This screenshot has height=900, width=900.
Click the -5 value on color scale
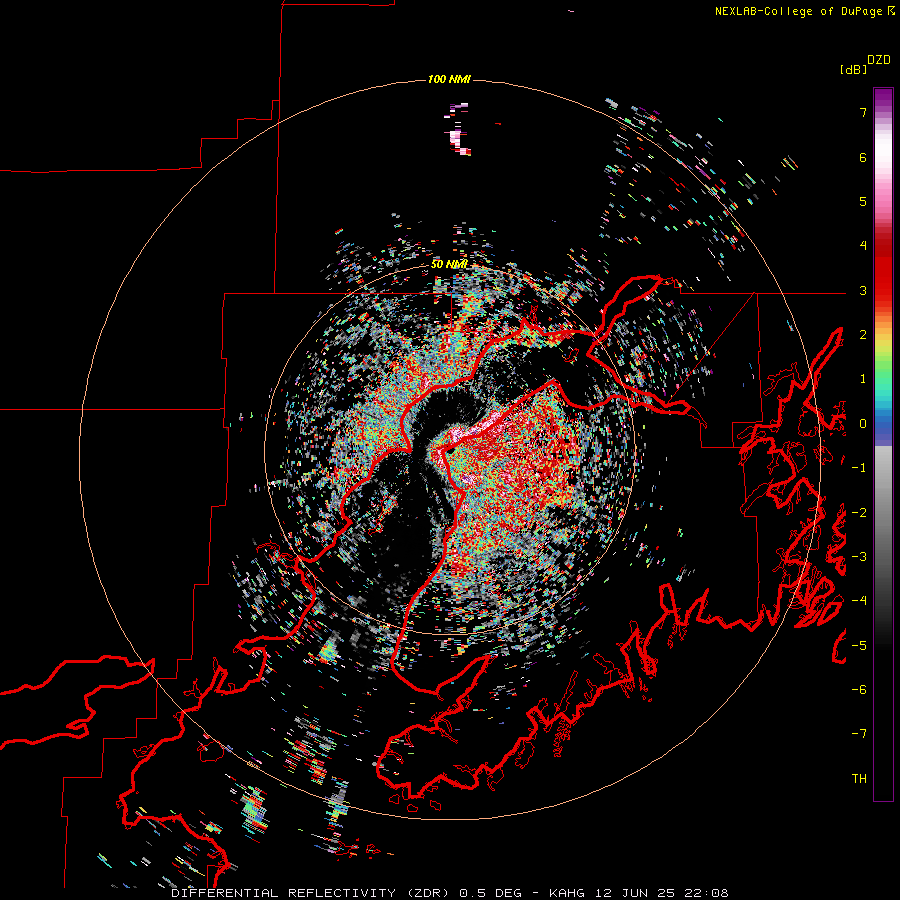pos(859,646)
